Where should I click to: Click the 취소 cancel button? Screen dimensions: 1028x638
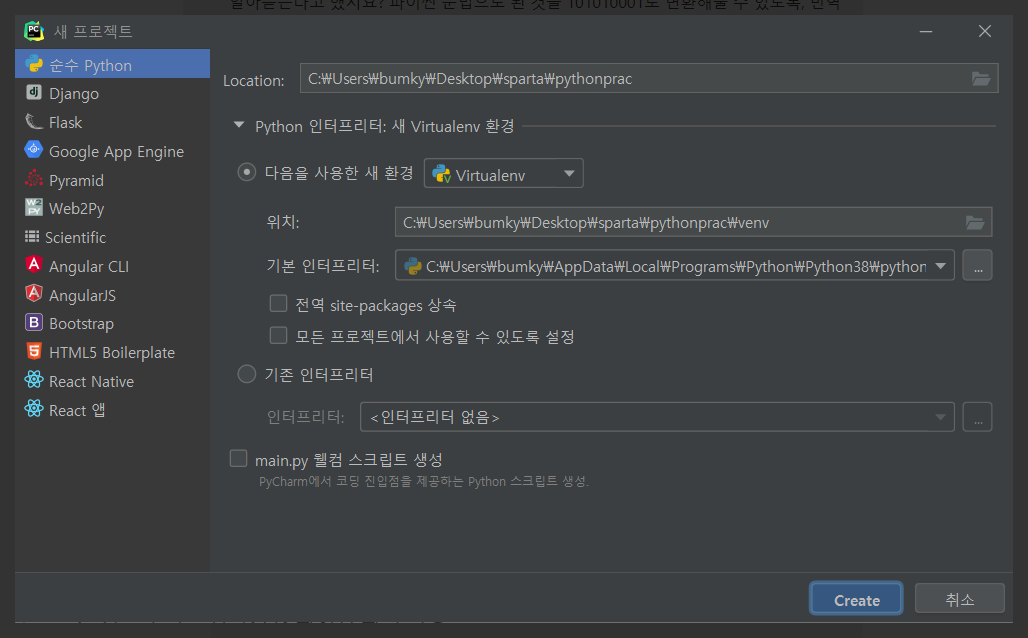(x=960, y=599)
